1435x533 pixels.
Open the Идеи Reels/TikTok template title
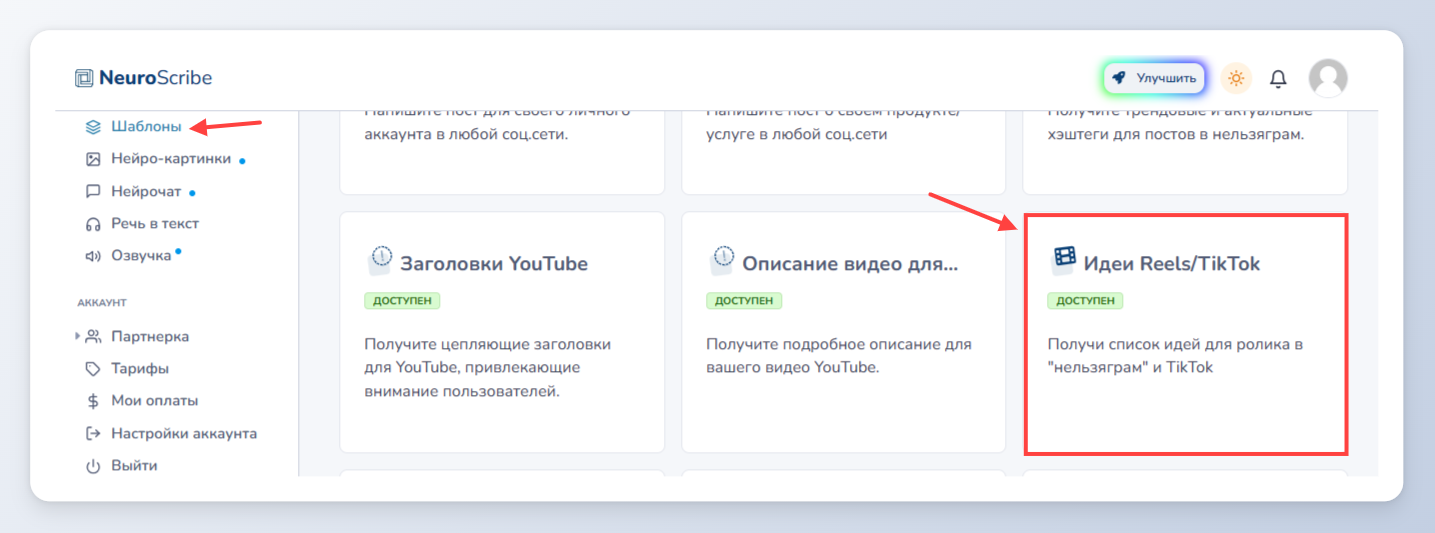(x=1172, y=264)
